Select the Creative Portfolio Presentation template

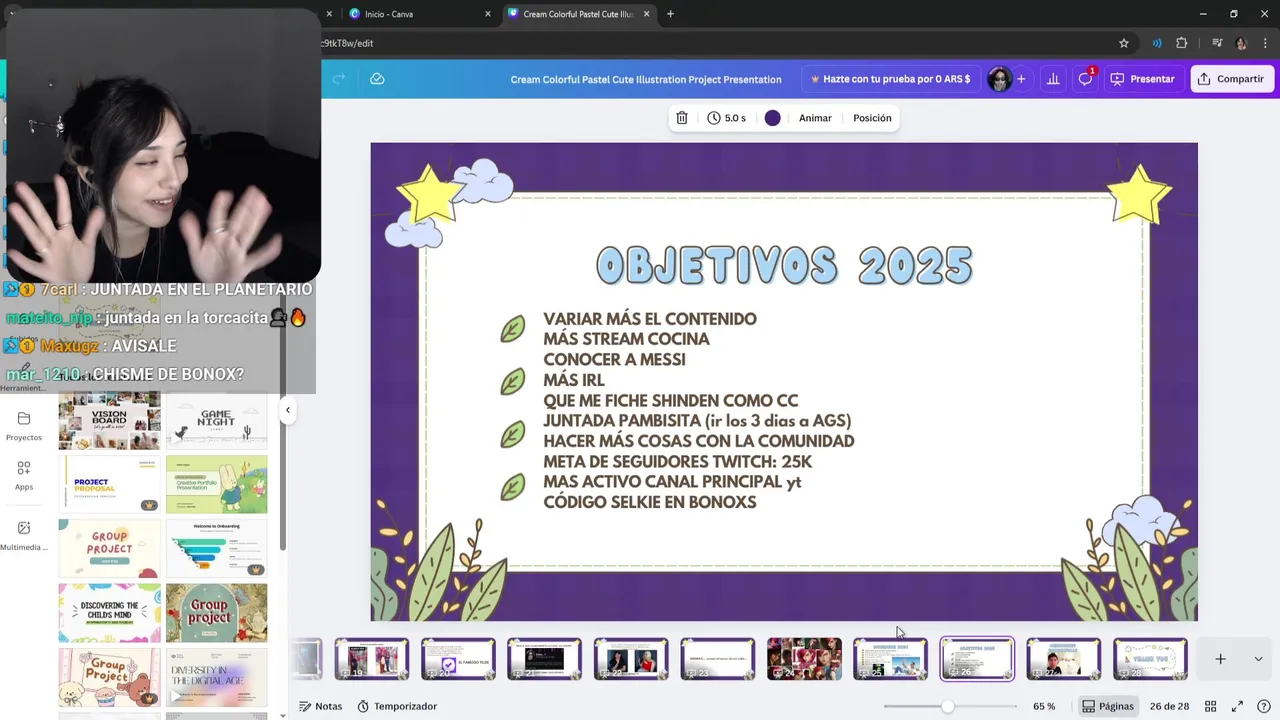click(x=216, y=484)
